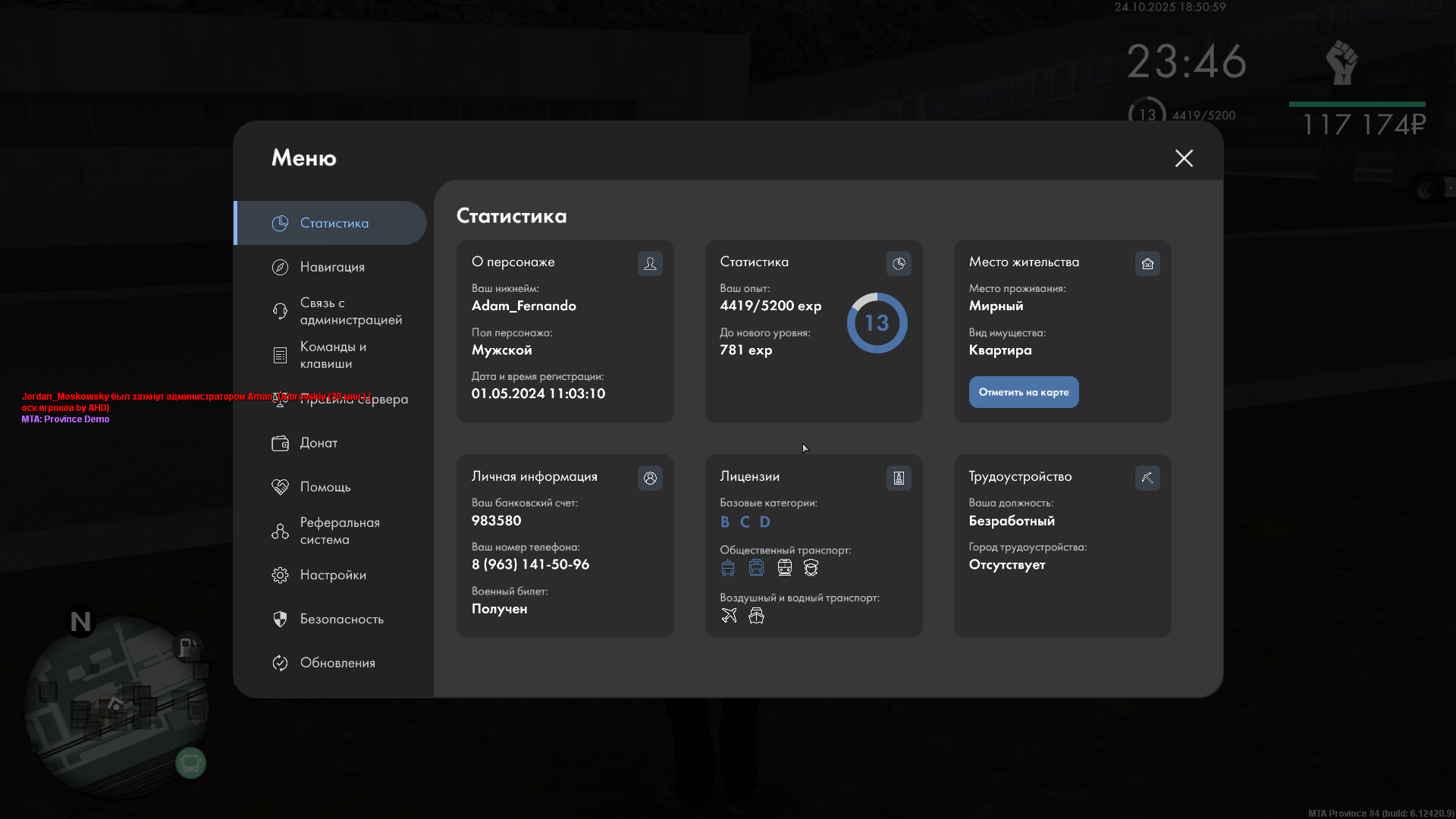
Task: Open the Навигация menu section
Action: (332, 267)
